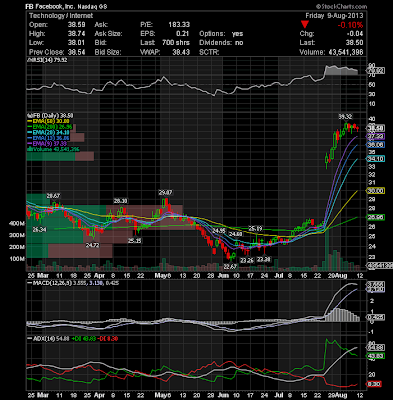Click the blue 36.06 price axis tag
This screenshot has height=400, width=393.
coord(375,145)
